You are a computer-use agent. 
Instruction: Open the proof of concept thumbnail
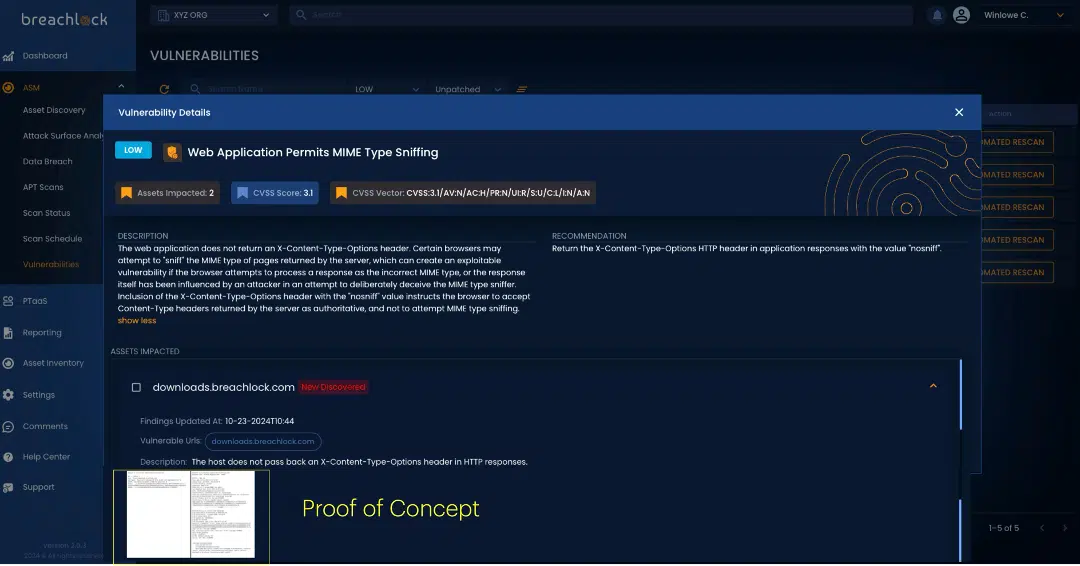[x=191, y=514]
